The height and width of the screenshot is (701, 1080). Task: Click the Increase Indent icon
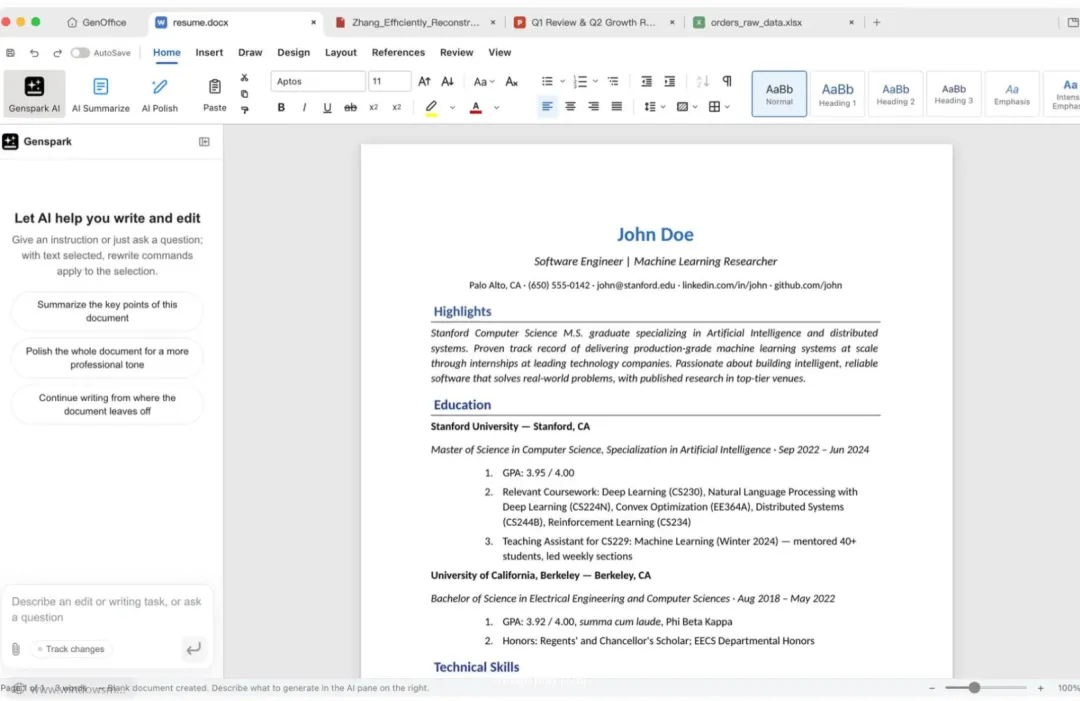669,81
